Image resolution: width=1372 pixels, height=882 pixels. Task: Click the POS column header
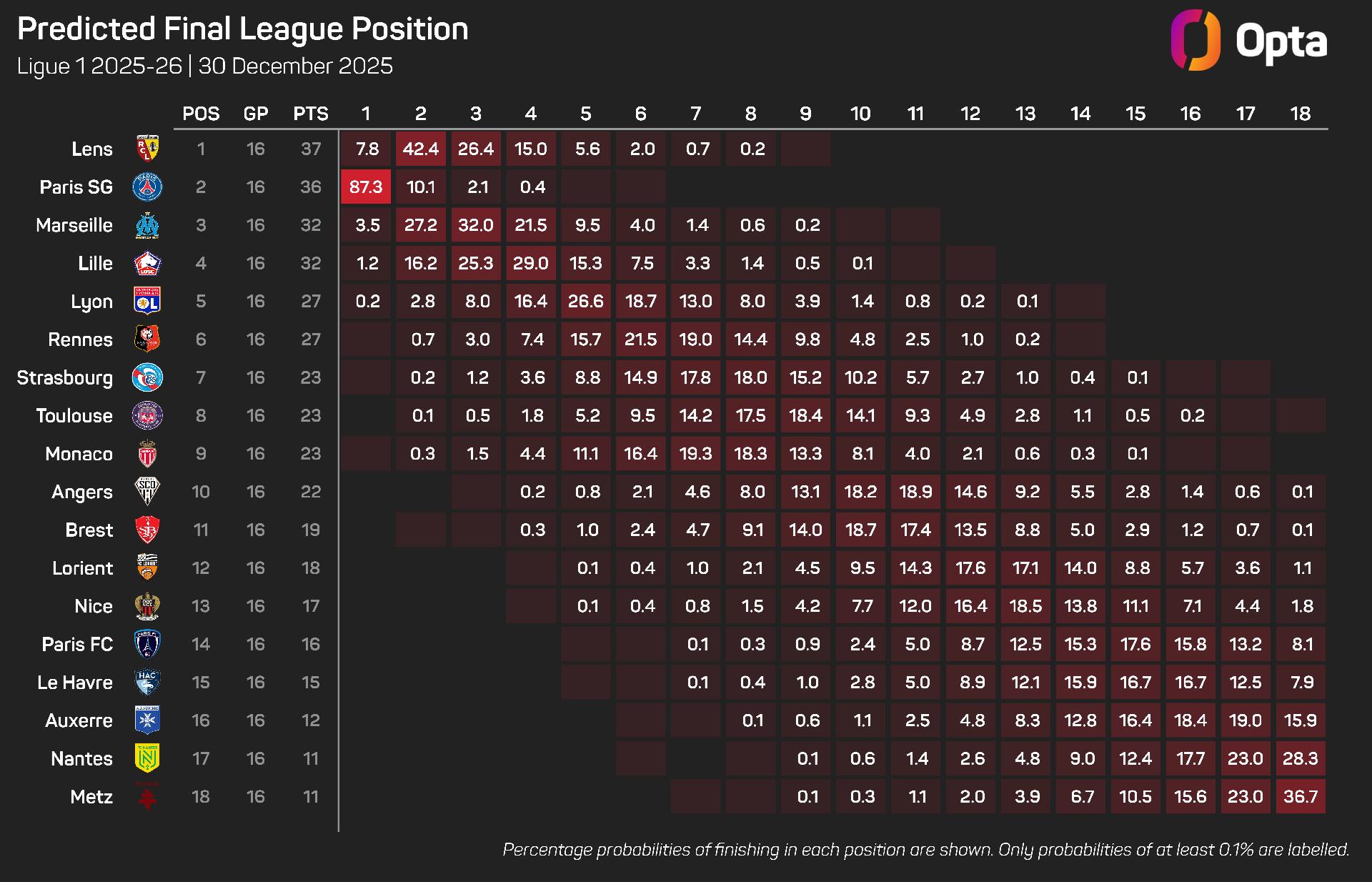[201, 114]
